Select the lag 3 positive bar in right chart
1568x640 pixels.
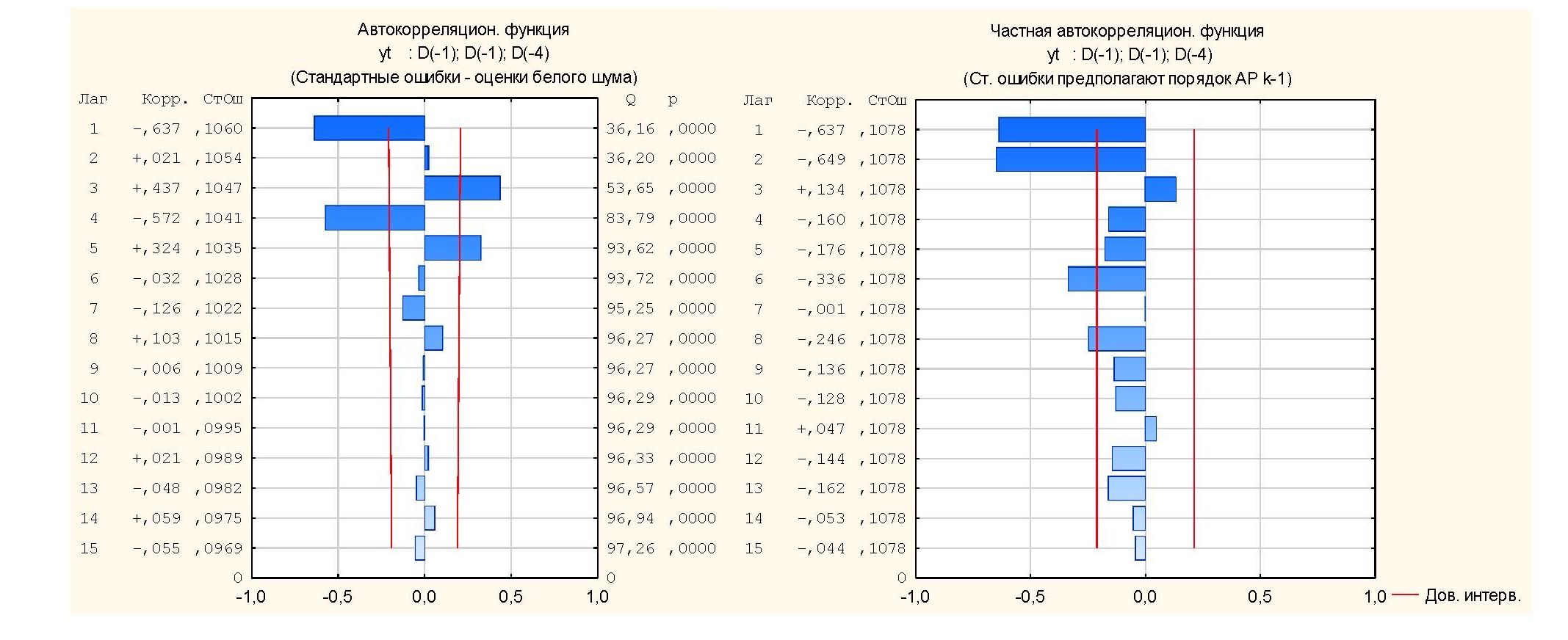tap(1160, 189)
